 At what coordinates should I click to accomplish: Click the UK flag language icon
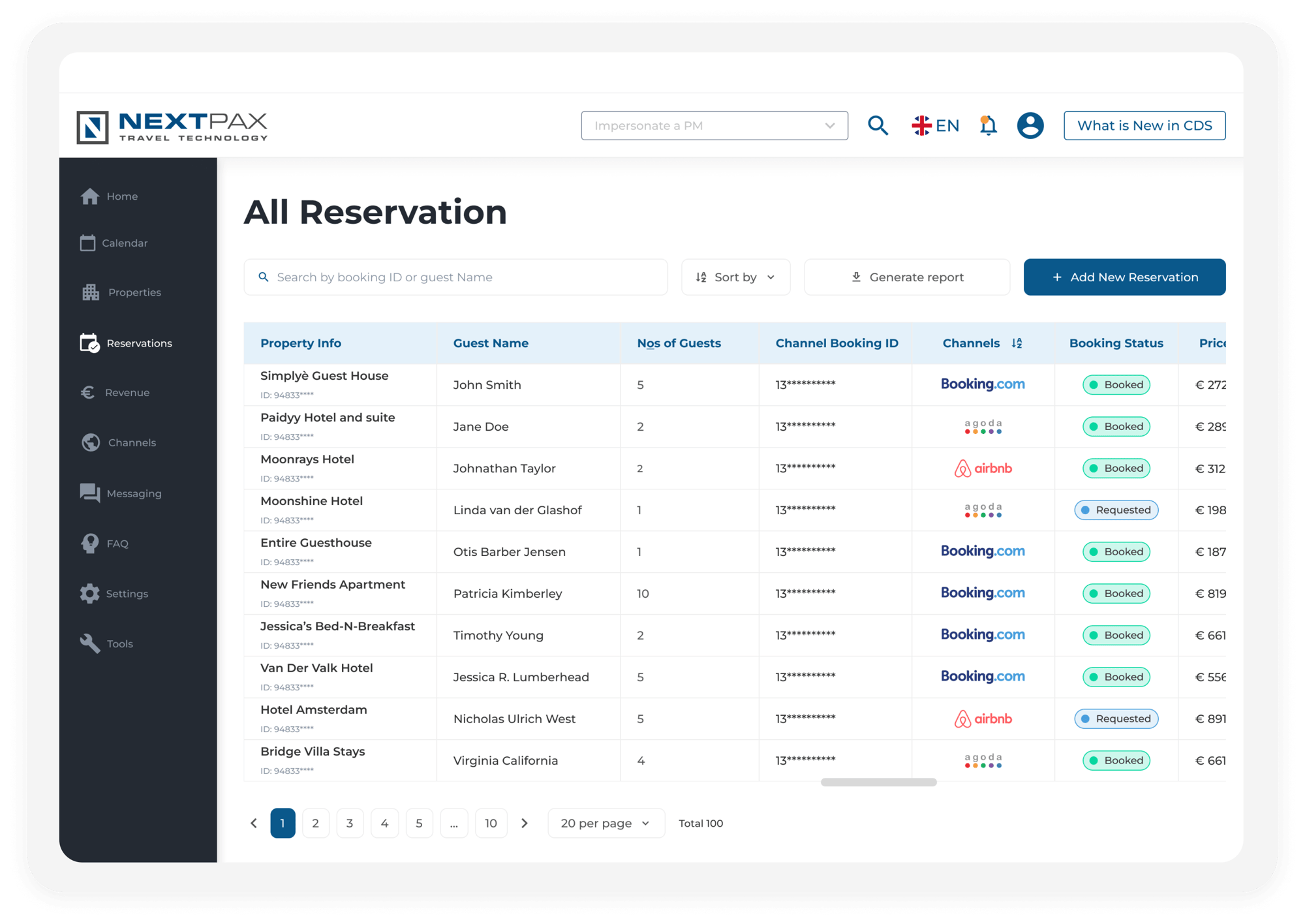[921, 125]
